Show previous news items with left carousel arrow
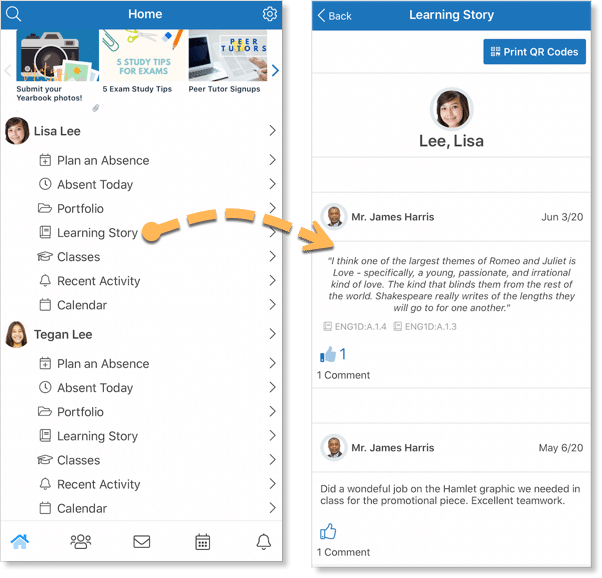The width and height of the screenshot is (602, 578). 7,70
